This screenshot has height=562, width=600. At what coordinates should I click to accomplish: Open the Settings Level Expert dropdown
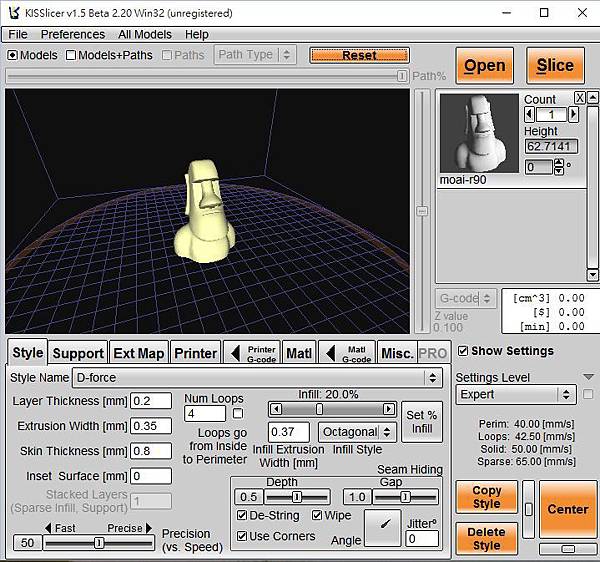click(x=516, y=394)
